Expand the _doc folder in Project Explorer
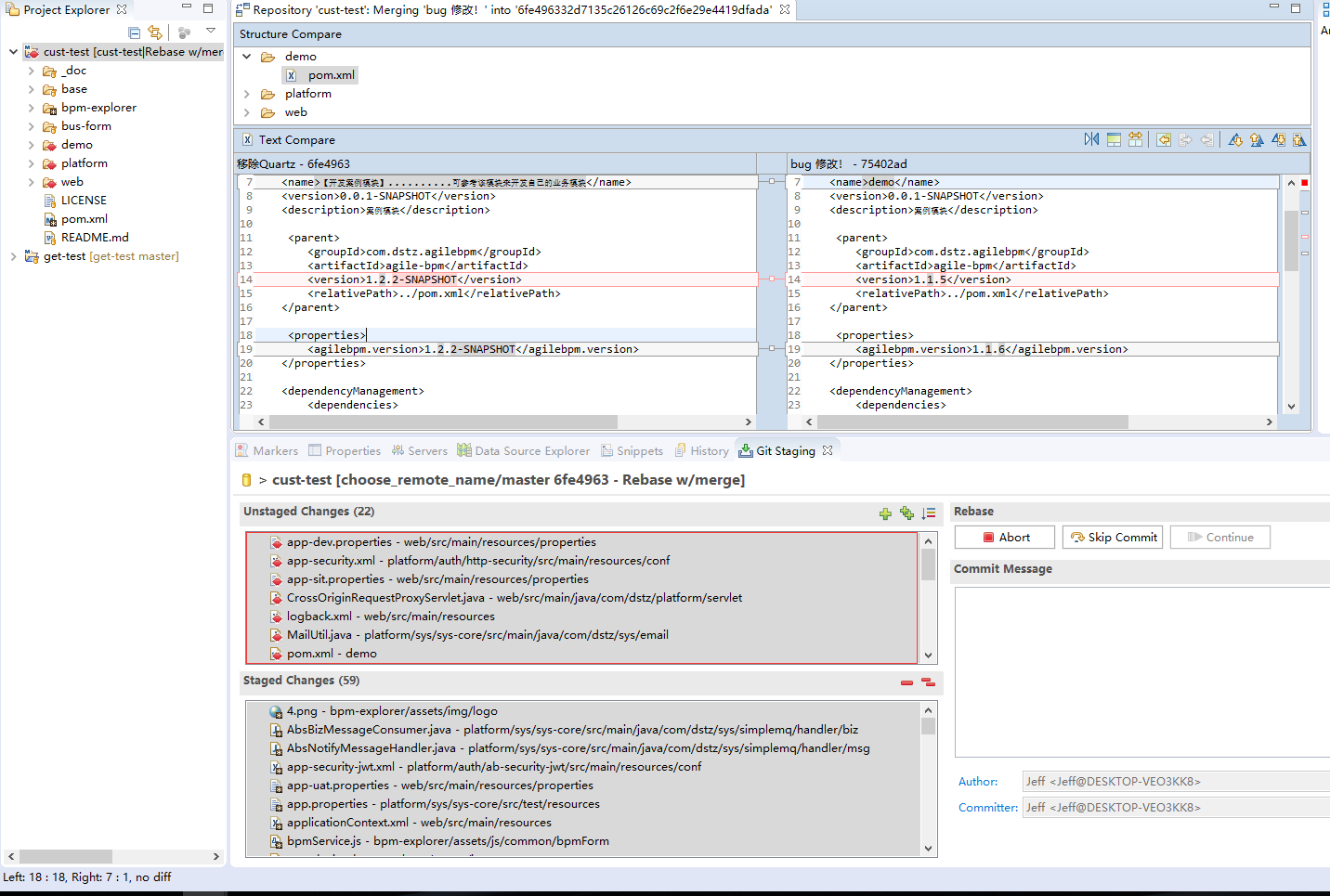 click(32, 71)
